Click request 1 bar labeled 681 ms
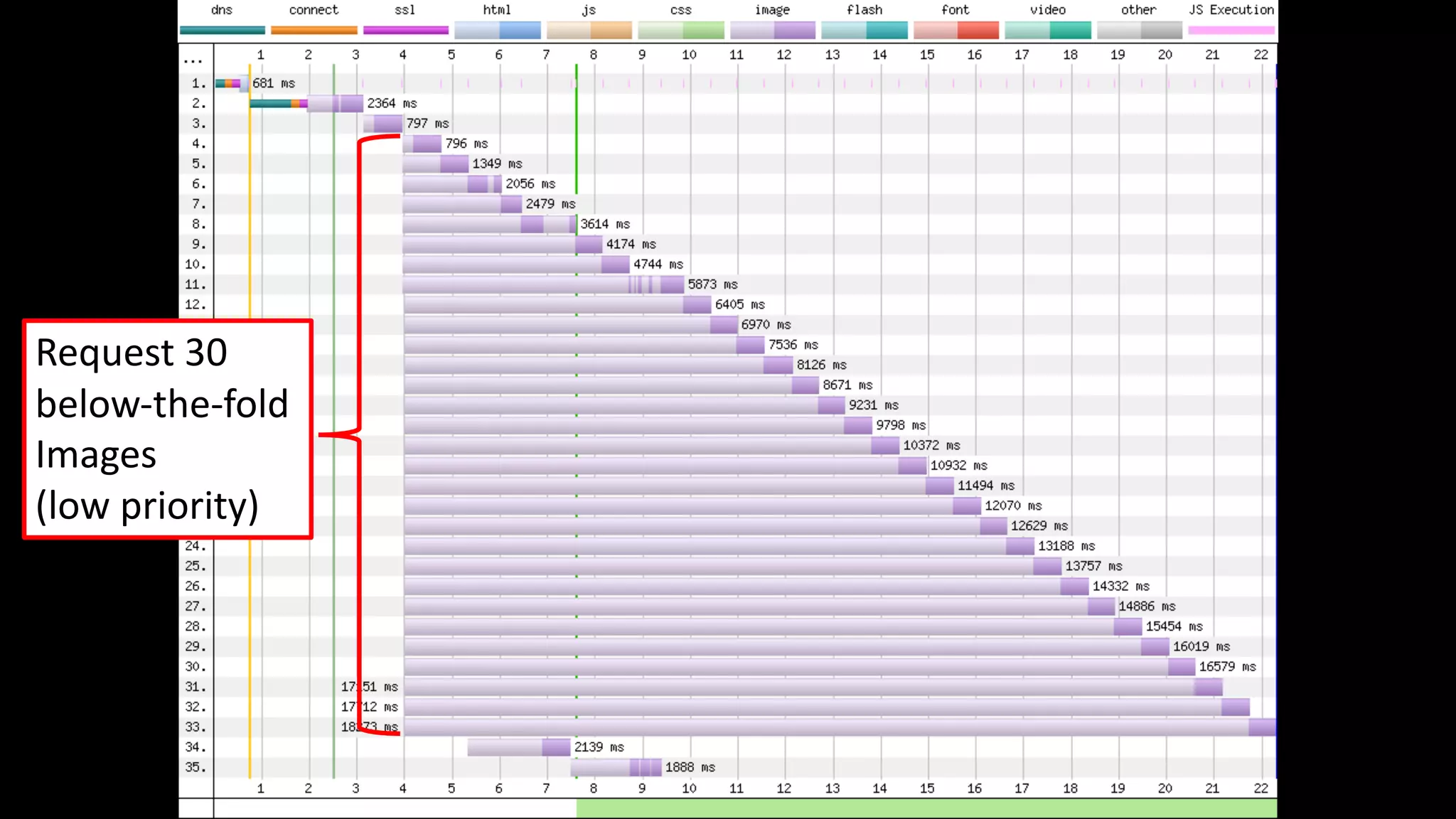1456x819 pixels. [232, 83]
